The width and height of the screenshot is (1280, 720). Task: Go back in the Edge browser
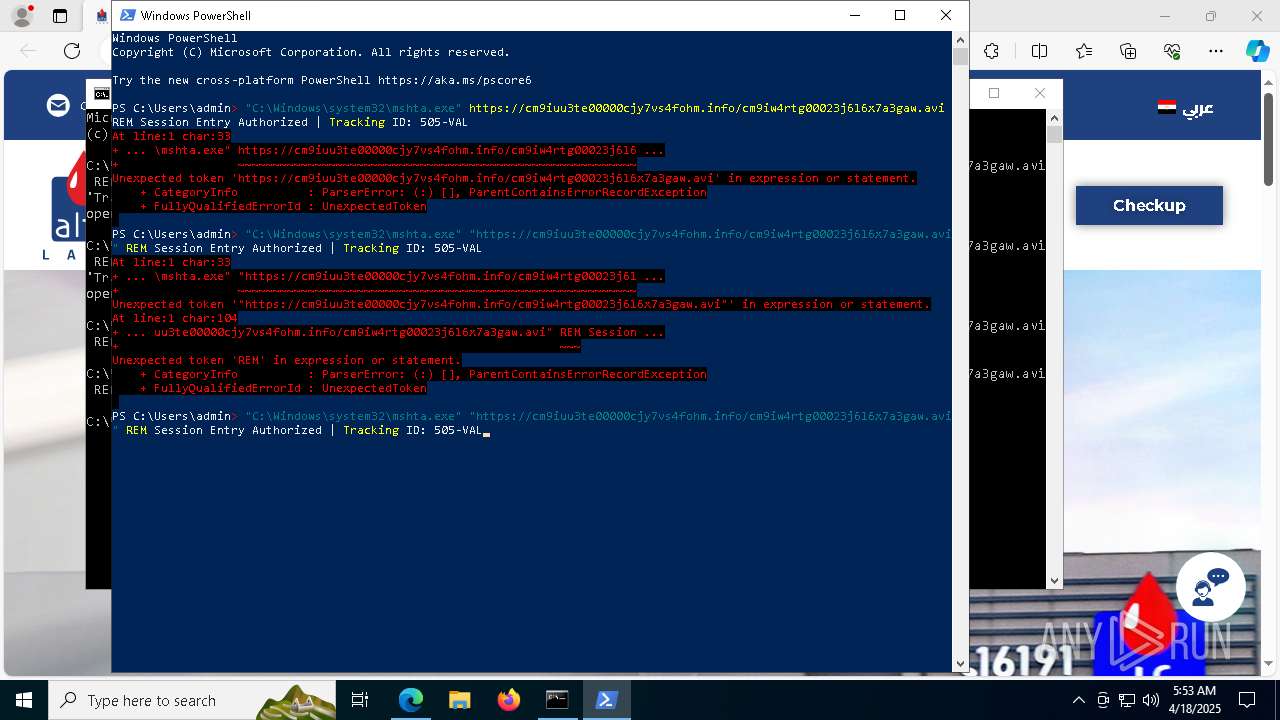coord(28,51)
